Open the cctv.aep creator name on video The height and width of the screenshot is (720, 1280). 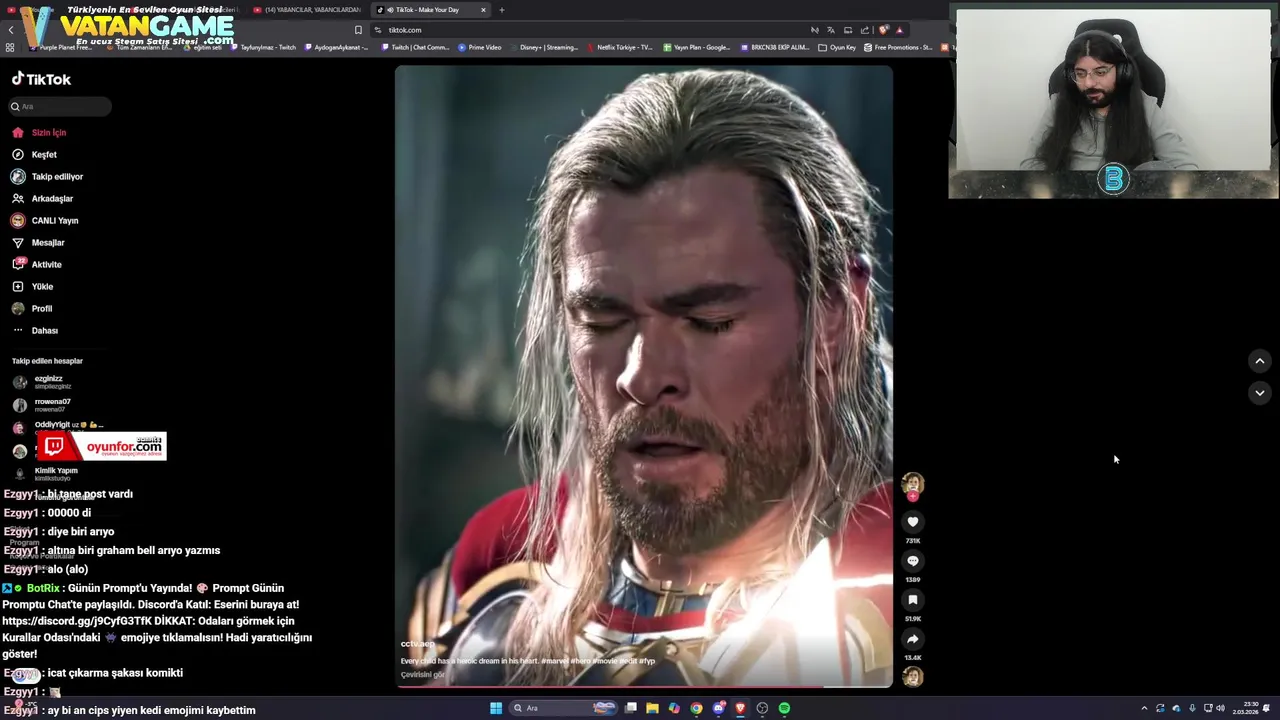(418, 644)
